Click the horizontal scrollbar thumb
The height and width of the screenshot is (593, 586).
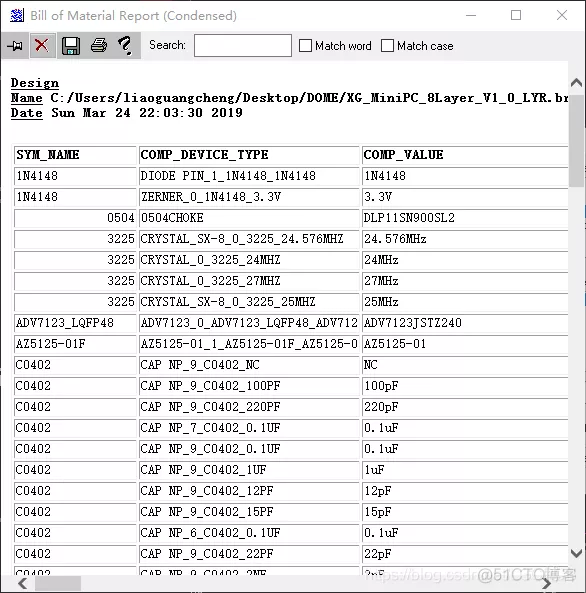click(58, 583)
